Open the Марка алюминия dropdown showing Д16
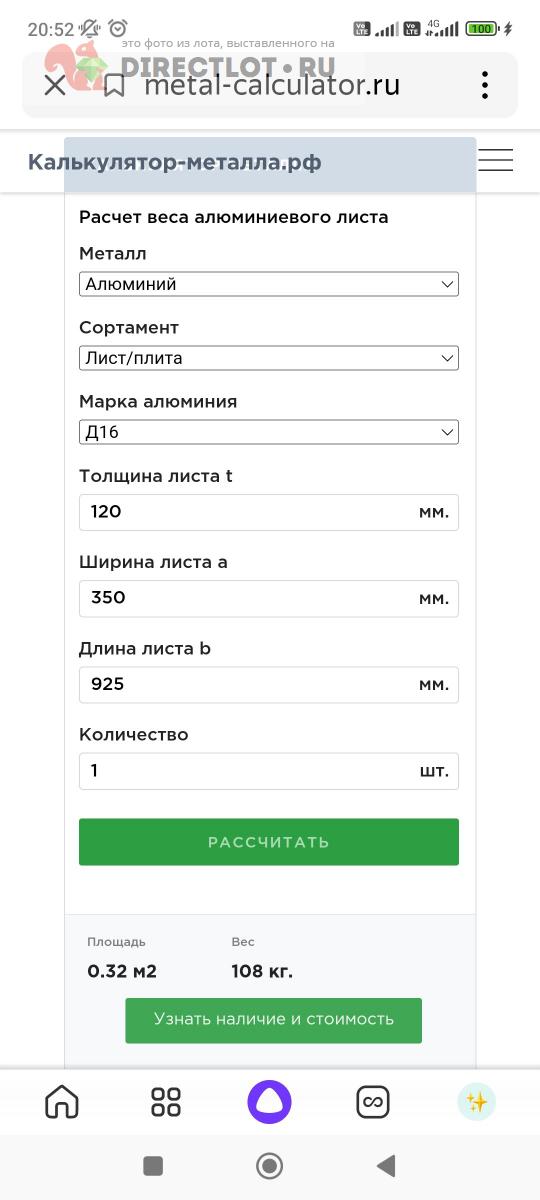540x1200 pixels. [x=269, y=432]
